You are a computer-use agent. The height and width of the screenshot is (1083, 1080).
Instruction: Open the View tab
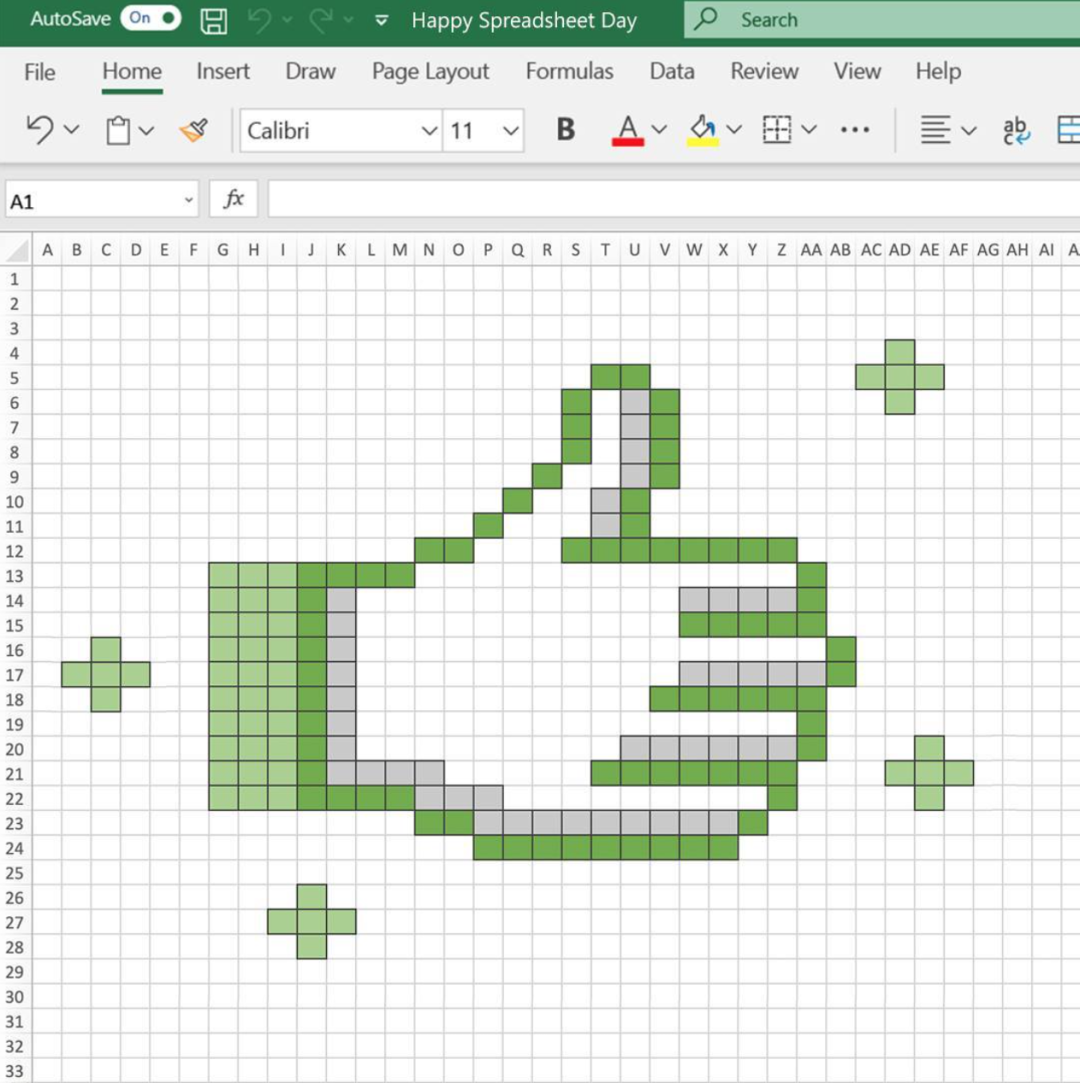coord(857,71)
